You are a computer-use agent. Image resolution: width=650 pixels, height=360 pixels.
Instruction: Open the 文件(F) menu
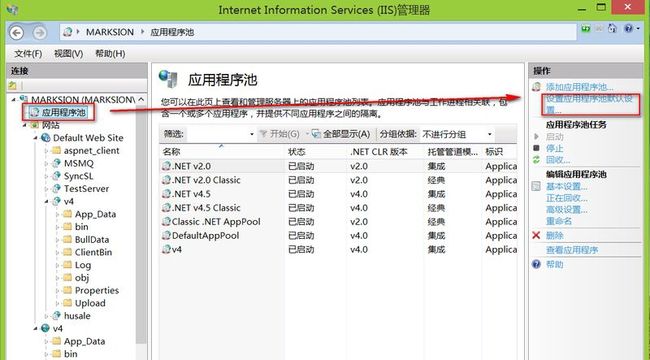[x=28, y=54]
